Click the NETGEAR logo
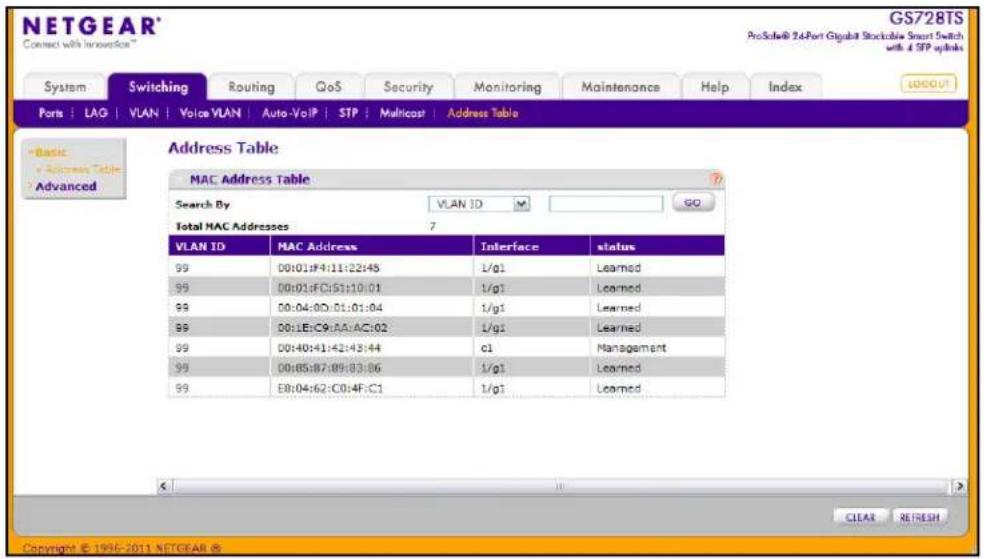984x559 pixels. coord(92,30)
